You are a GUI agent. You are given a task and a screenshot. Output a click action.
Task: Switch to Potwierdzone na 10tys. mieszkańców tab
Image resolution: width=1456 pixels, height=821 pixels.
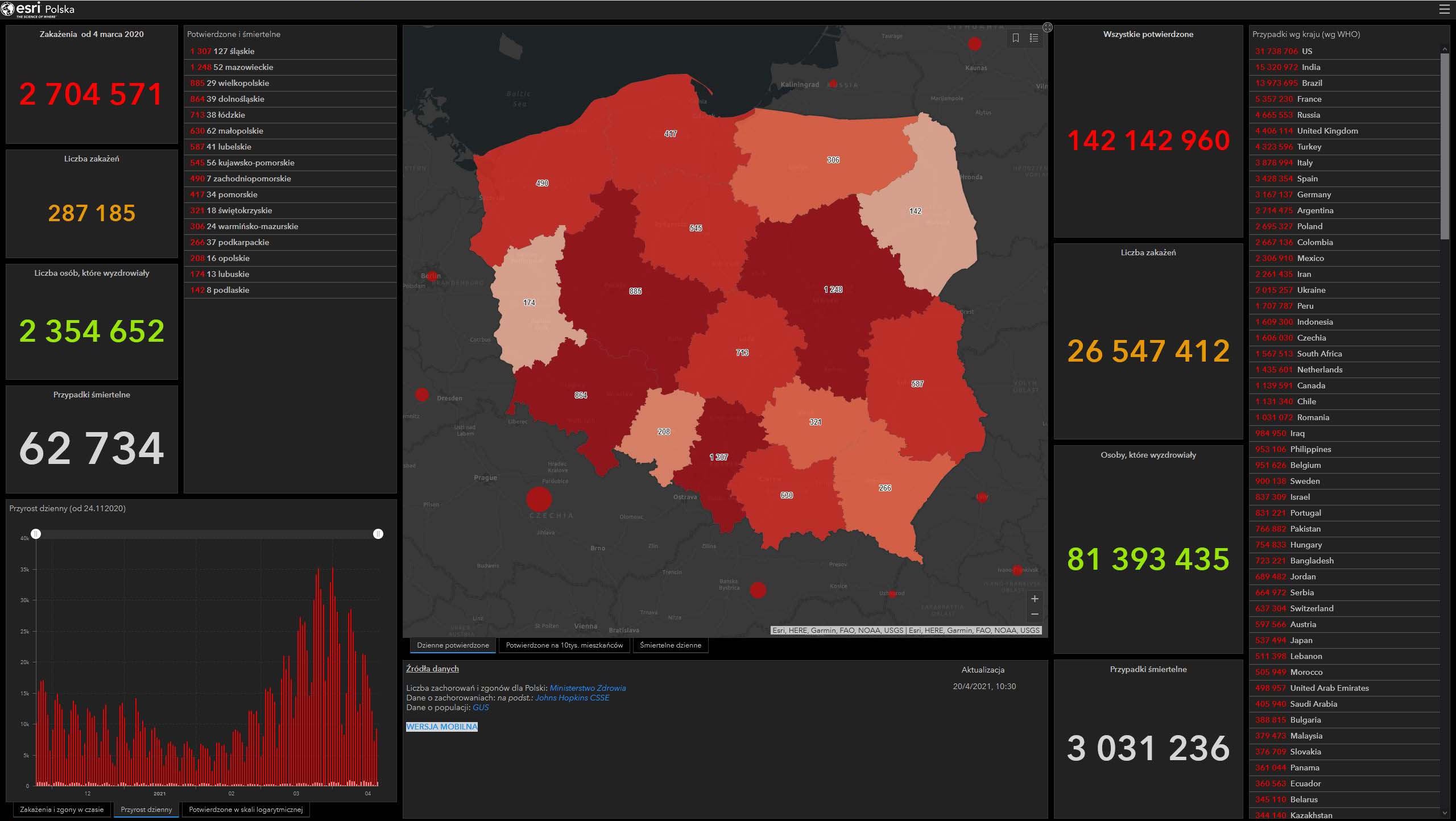coord(564,645)
